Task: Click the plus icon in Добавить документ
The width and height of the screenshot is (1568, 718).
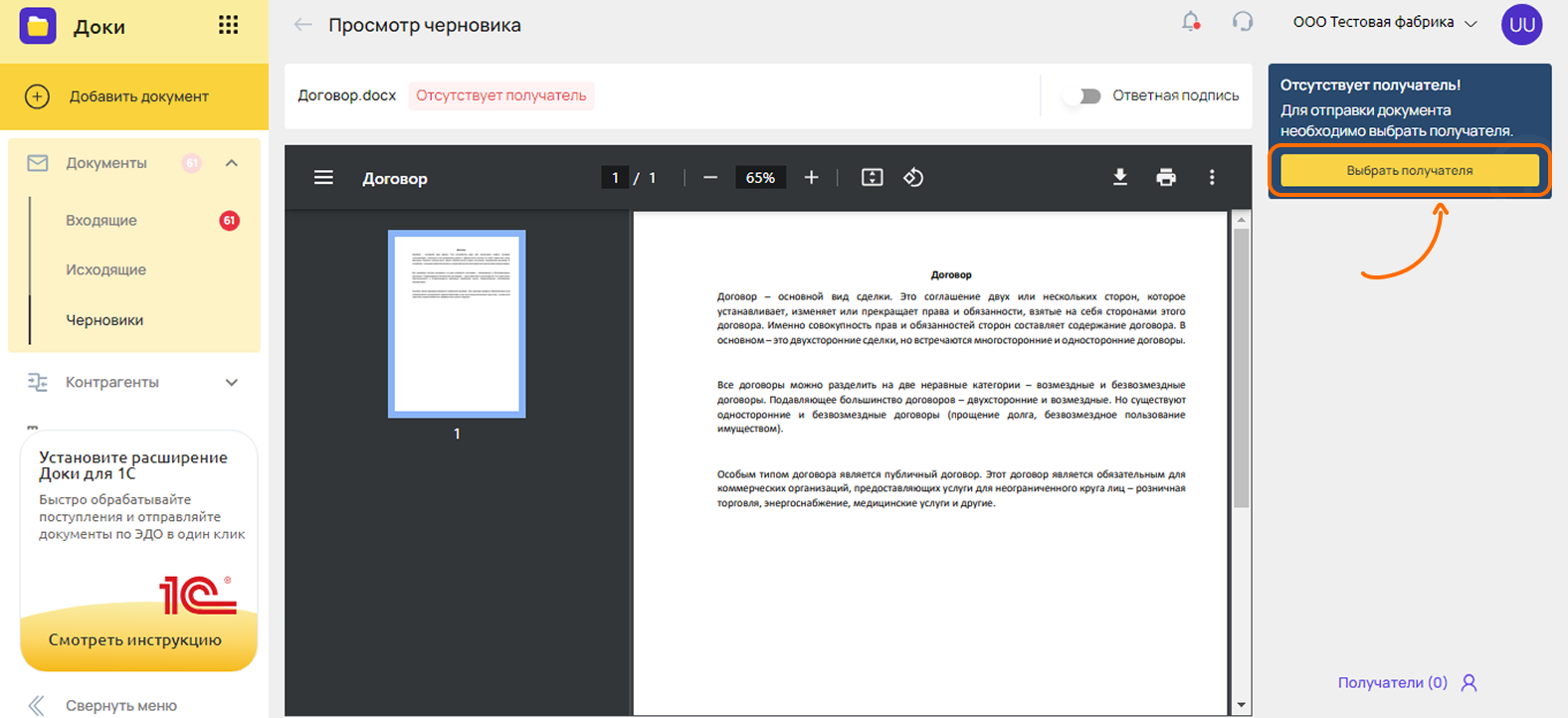Action: pyautogui.click(x=37, y=96)
